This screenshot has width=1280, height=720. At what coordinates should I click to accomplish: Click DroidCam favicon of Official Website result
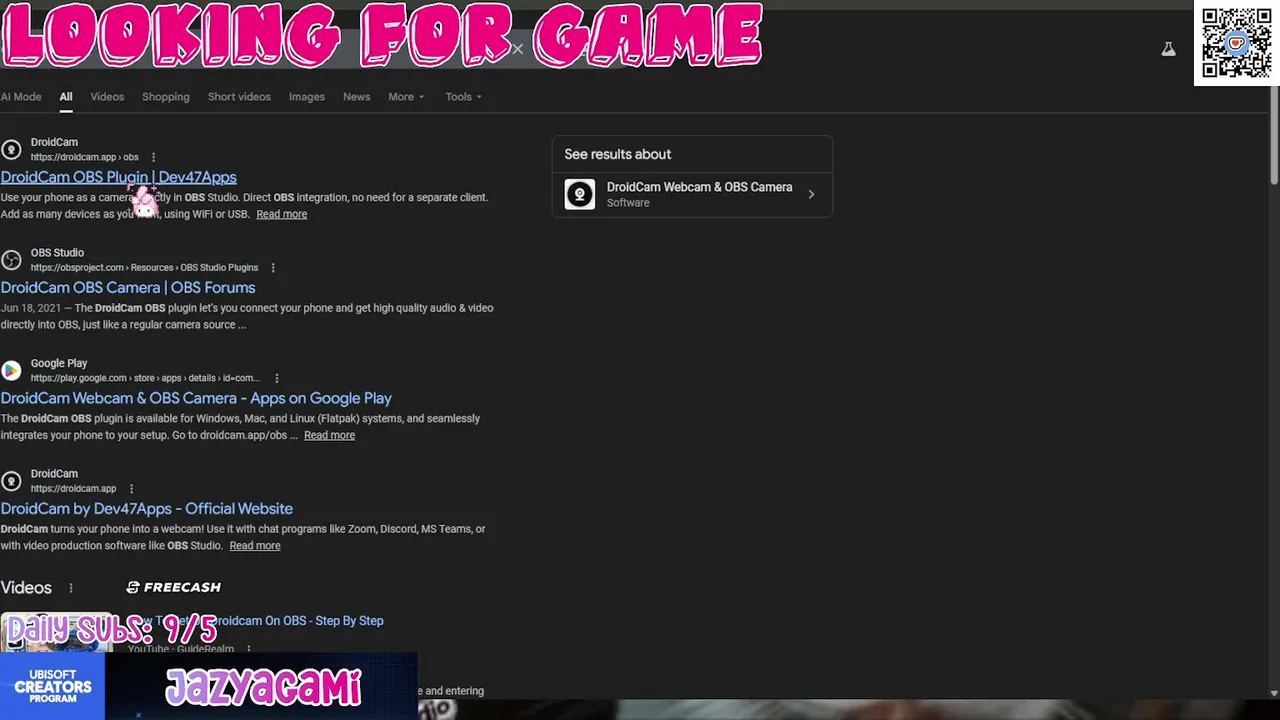11,481
